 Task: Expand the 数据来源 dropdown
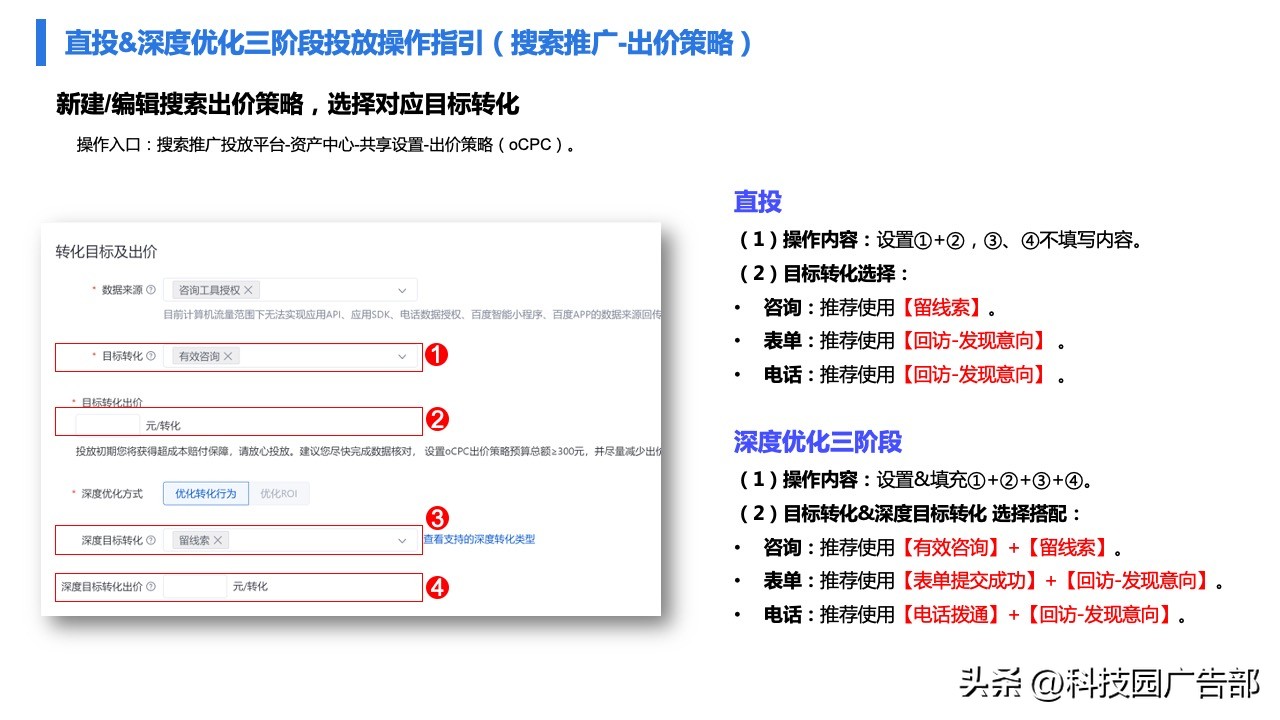point(402,290)
